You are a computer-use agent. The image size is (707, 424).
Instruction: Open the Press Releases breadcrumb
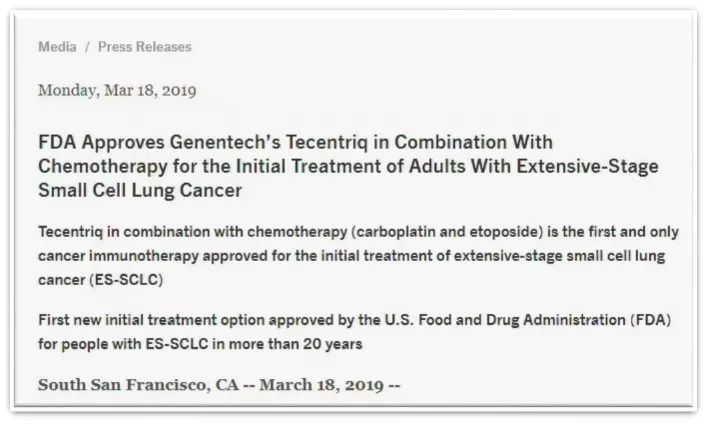click(x=144, y=47)
